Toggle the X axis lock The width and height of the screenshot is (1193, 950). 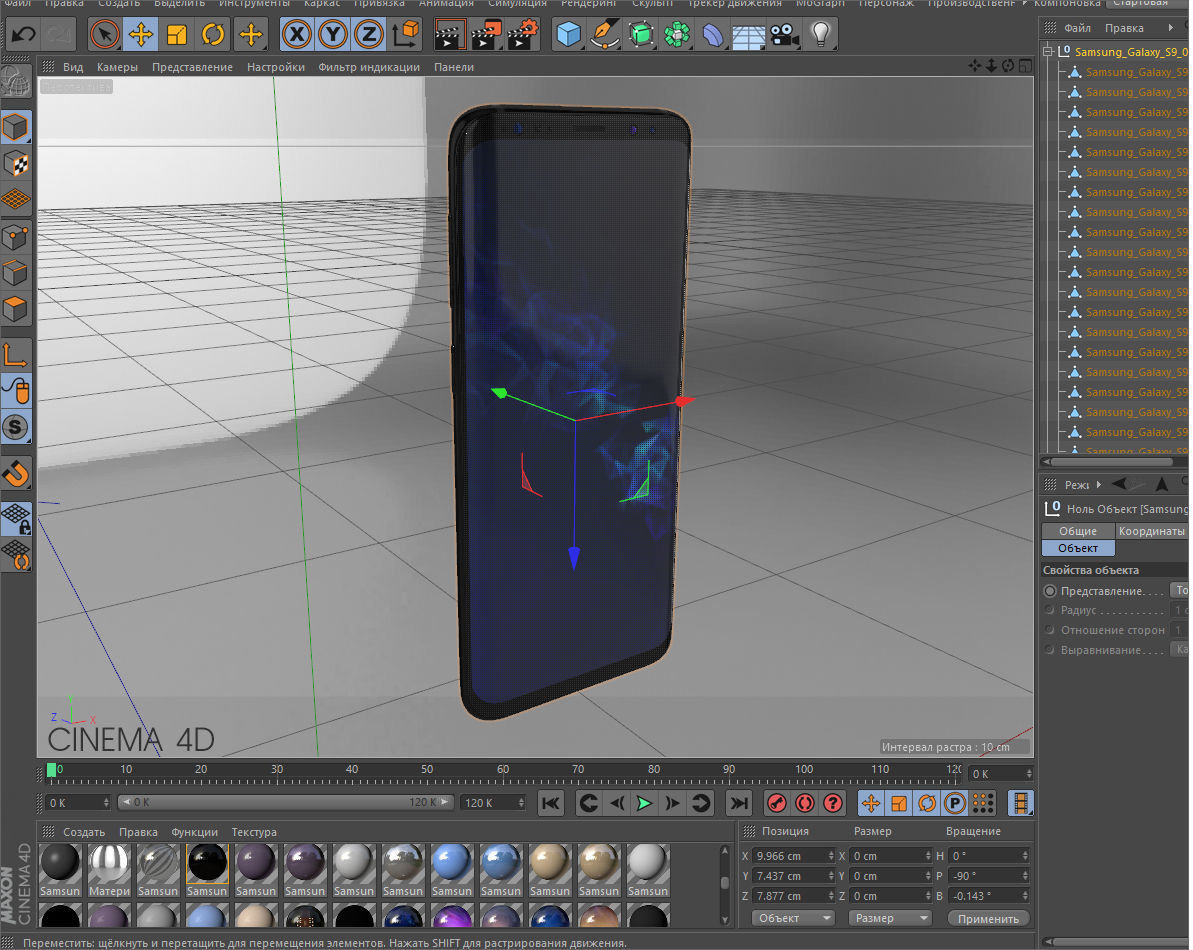click(297, 34)
